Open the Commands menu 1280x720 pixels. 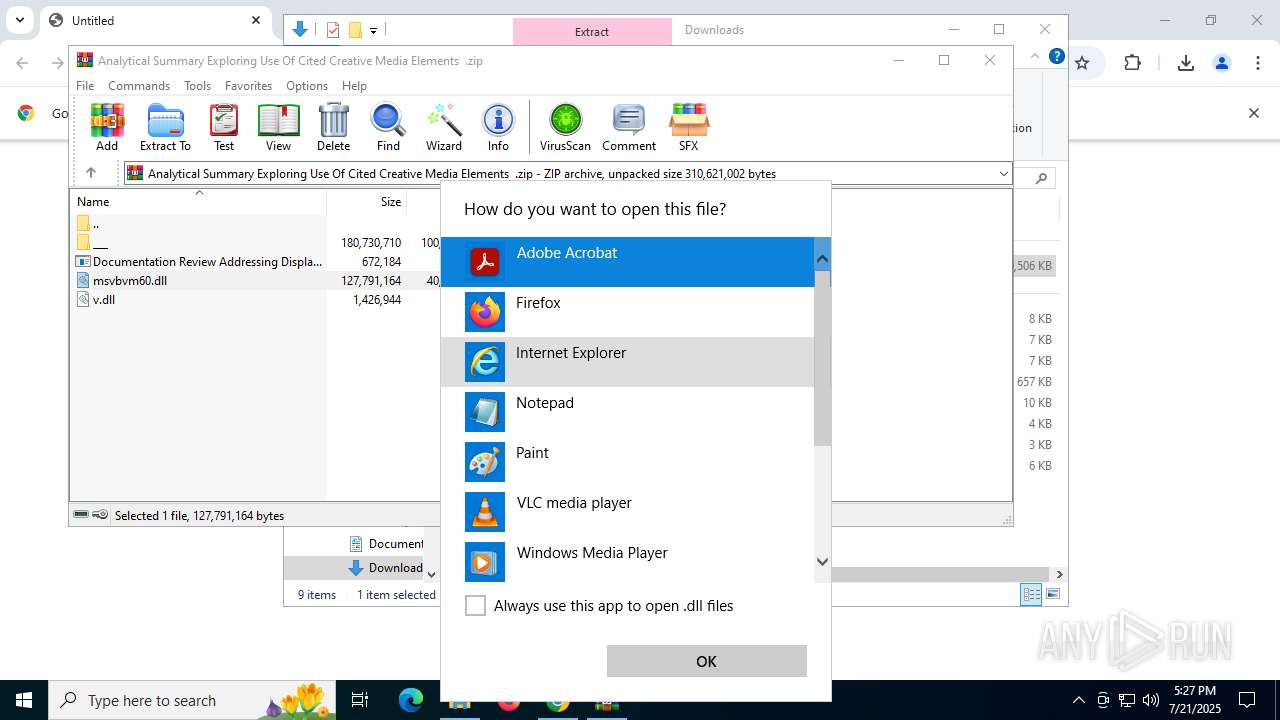(139, 86)
